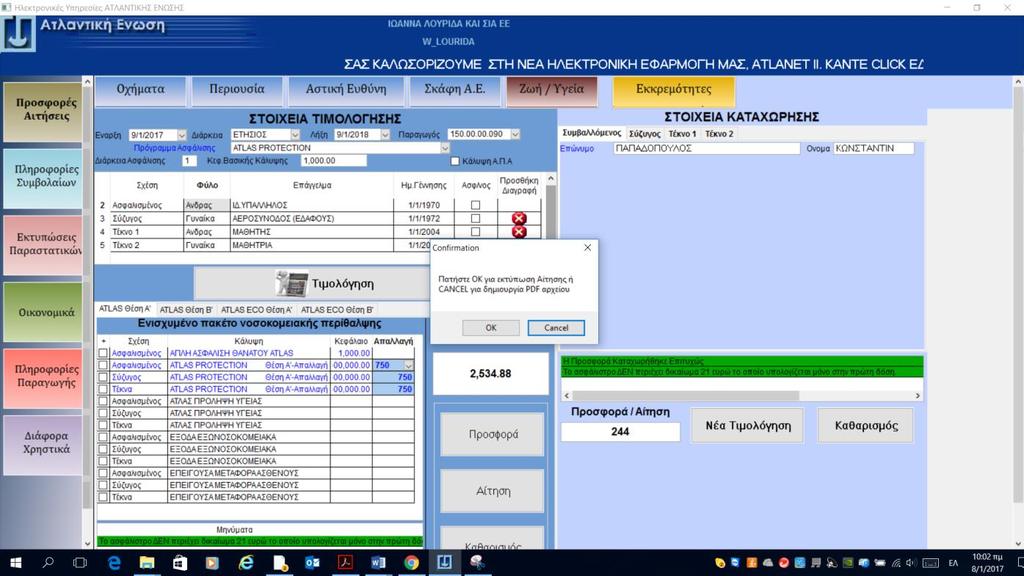Screen dimensions: 1024x576
Task: Tick Ασφαλισμένος ΑΤΛΑΣ ΠΡΟΛΗΨΗ ΥΓΕΙΑΣ checkbox
Action: click(x=103, y=401)
